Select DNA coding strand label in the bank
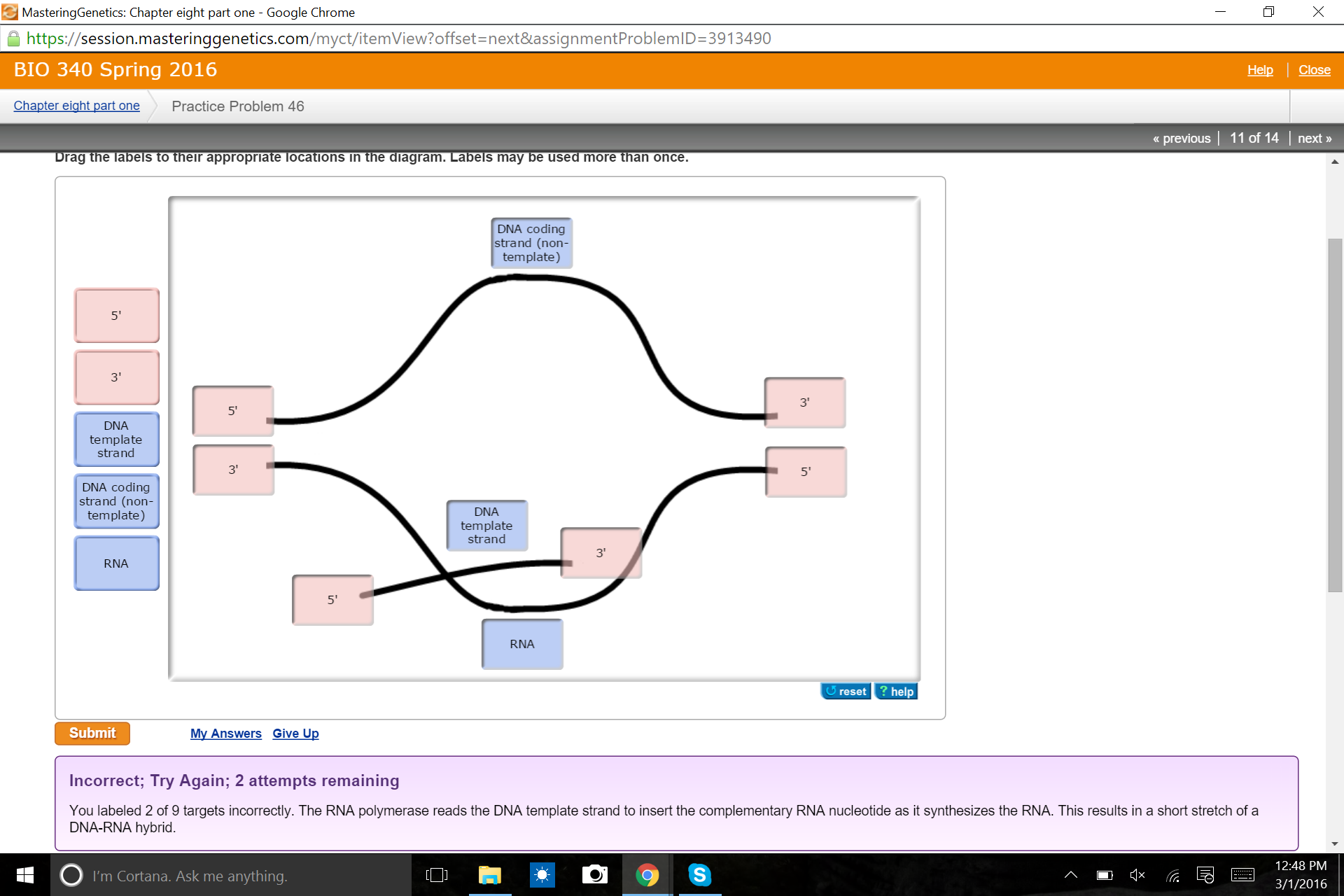The height and width of the screenshot is (896, 1344). [x=116, y=501]
